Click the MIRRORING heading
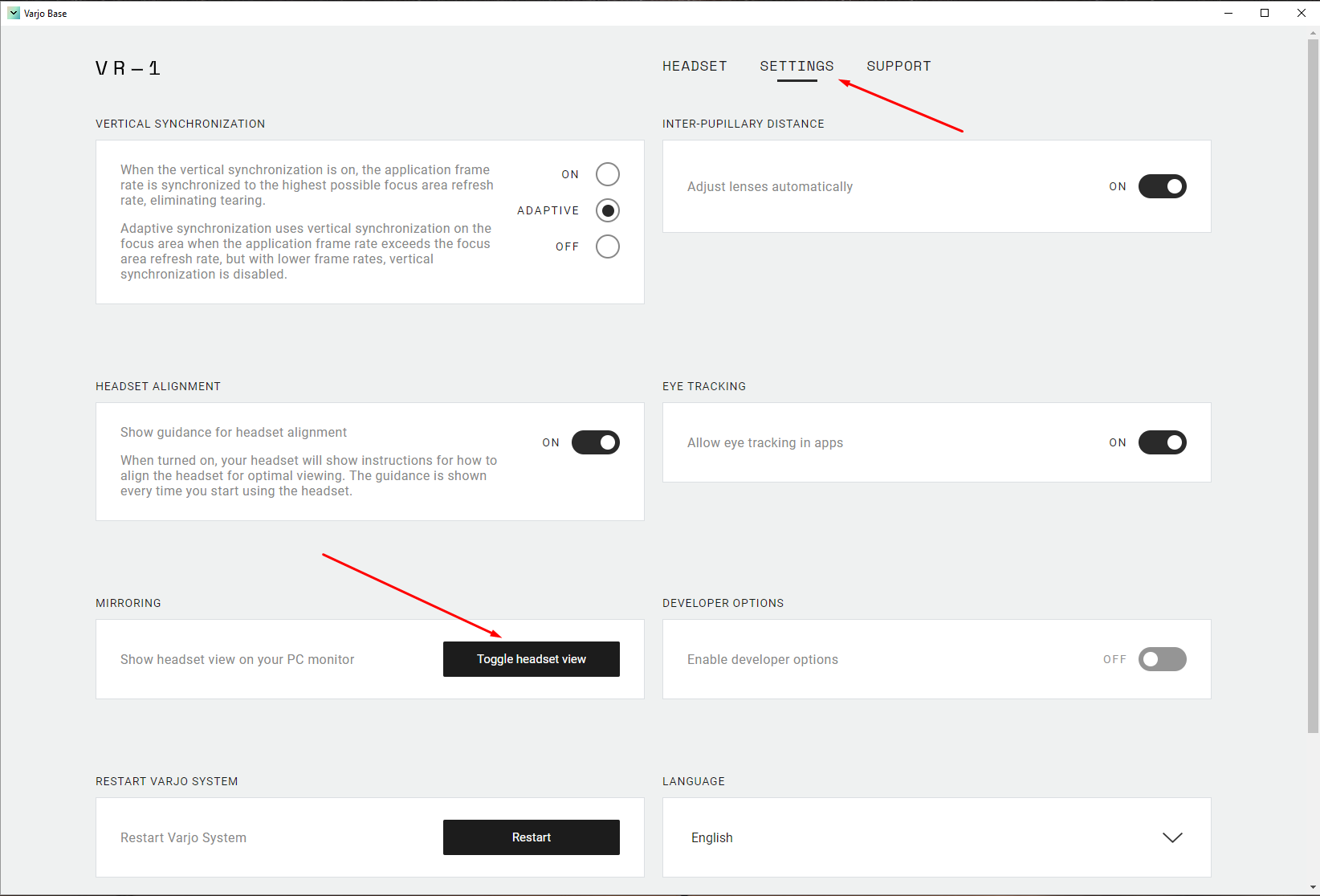 click(x=128, y=603)
